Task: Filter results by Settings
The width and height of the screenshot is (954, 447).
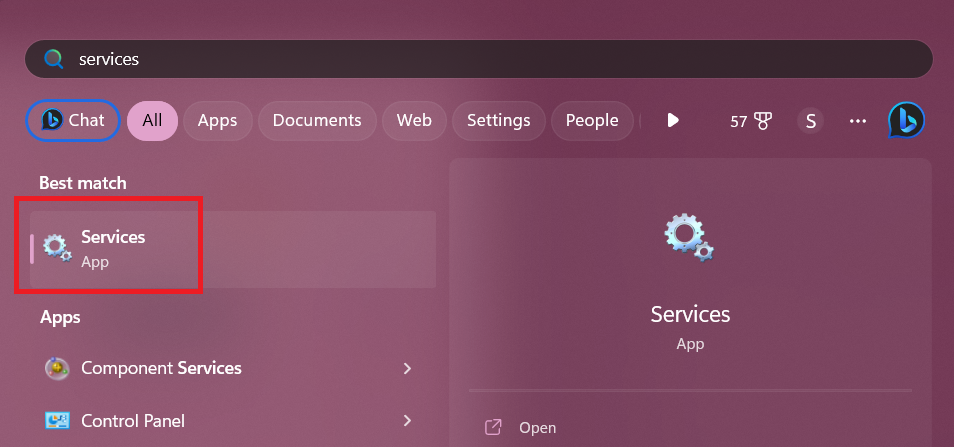Action: point(498,121)
